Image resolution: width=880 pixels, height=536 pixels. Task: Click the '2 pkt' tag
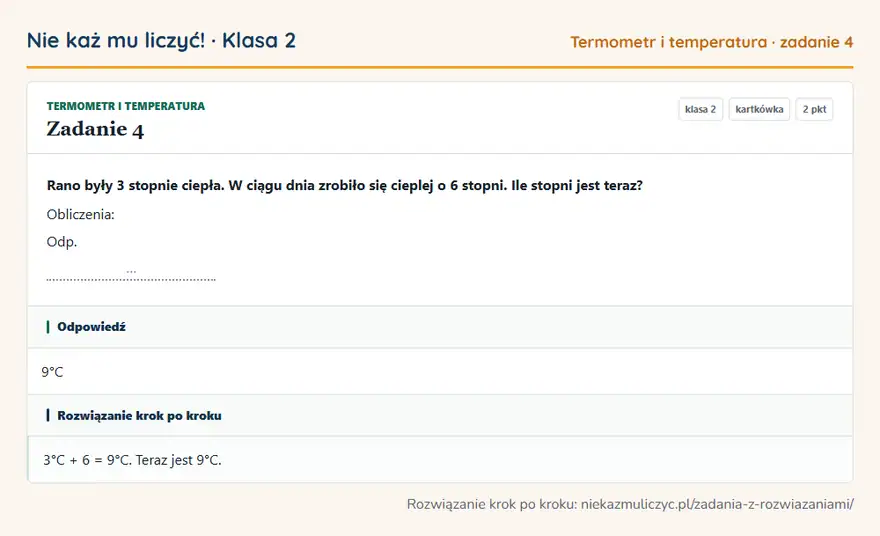[814, 109]
